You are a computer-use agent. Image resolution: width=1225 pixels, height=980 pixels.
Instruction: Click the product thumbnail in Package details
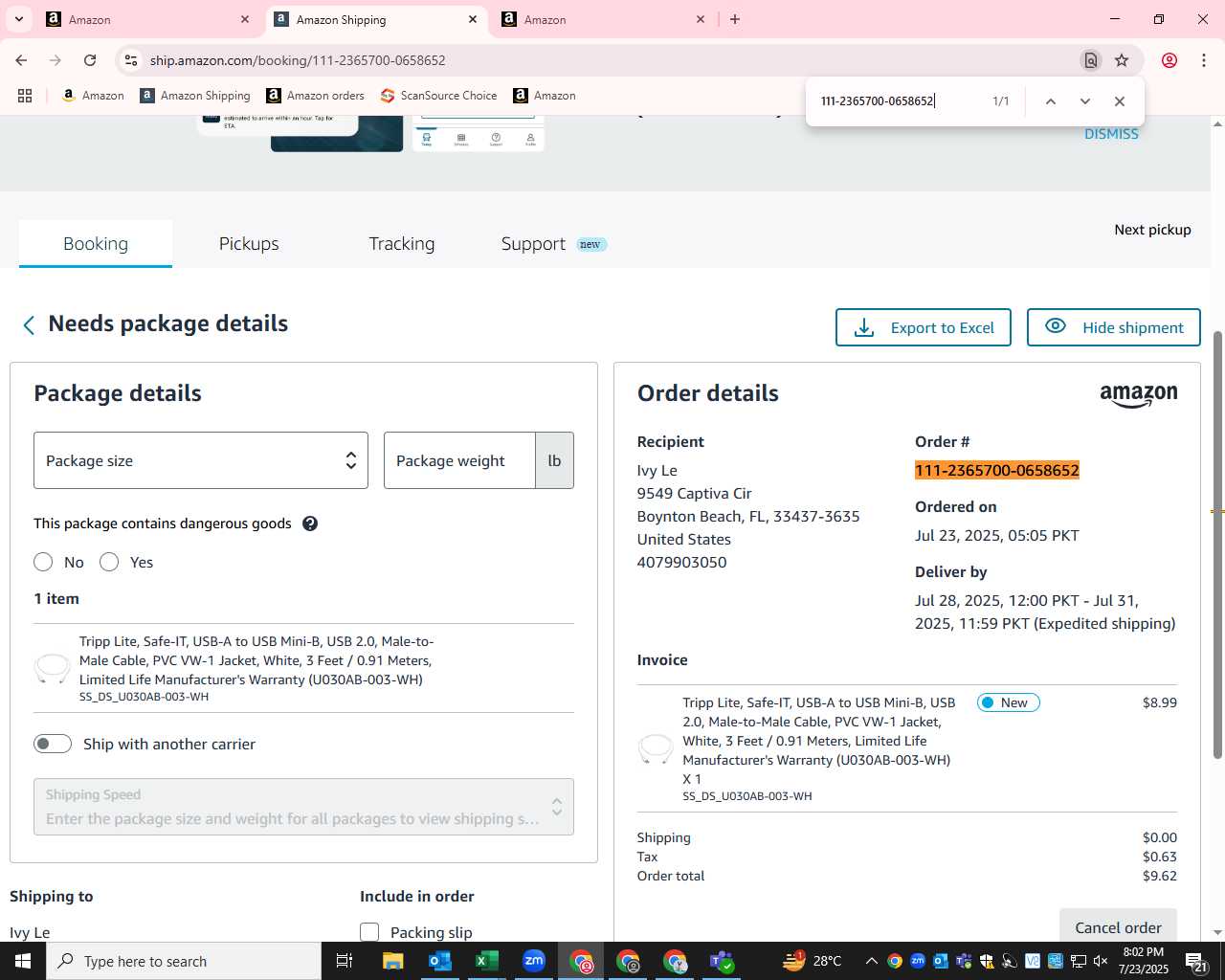click(52, 668)
